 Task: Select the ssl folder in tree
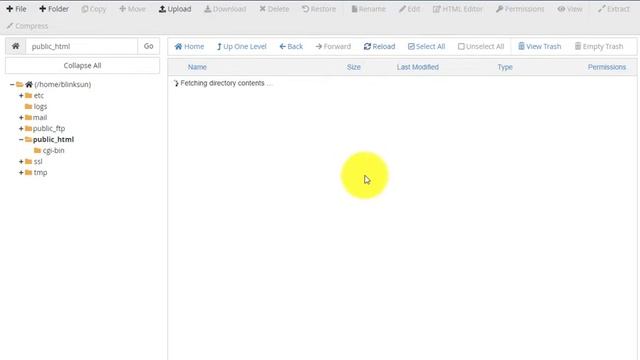click(38, 162)
